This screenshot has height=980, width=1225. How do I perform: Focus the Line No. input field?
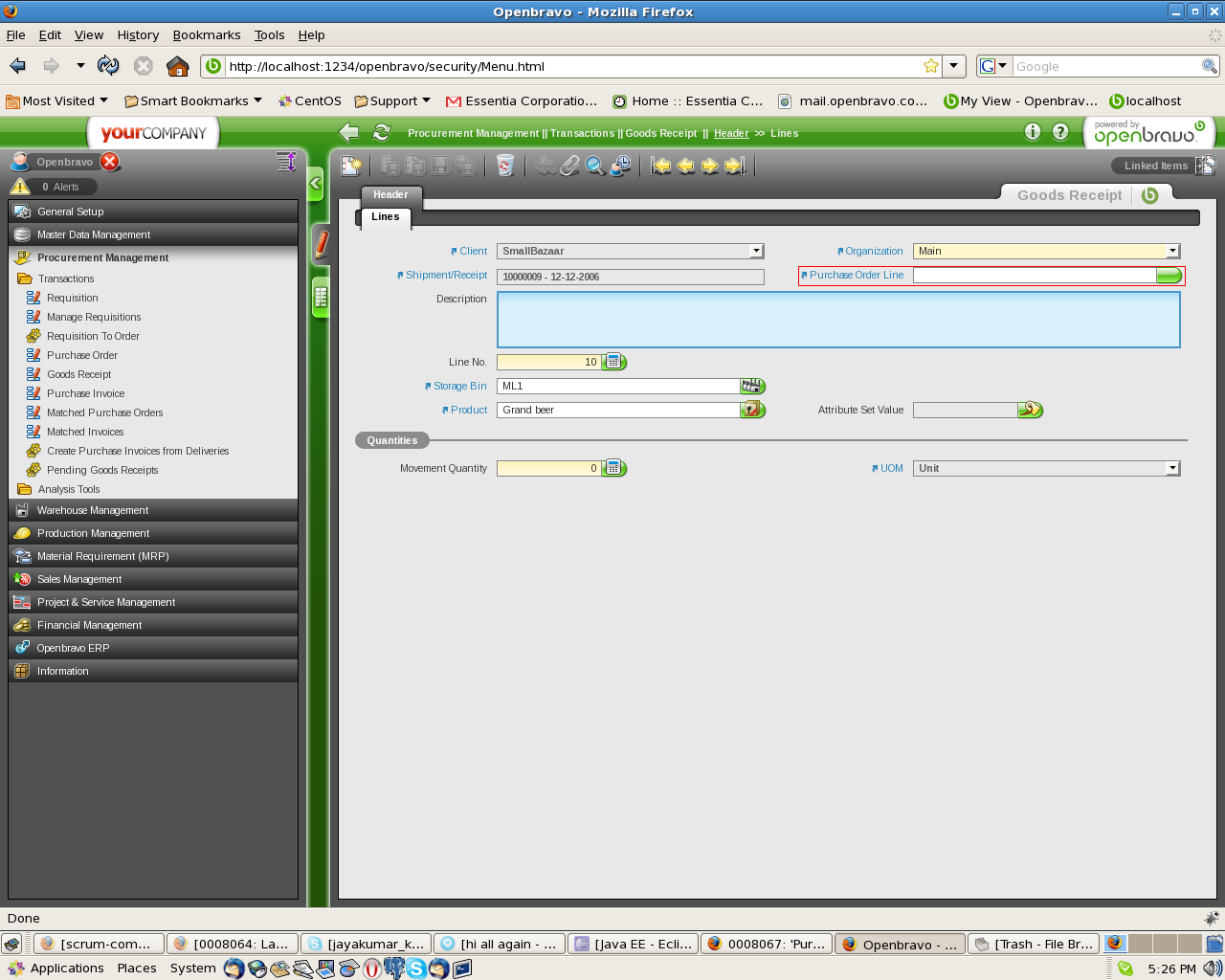point(549,362)
